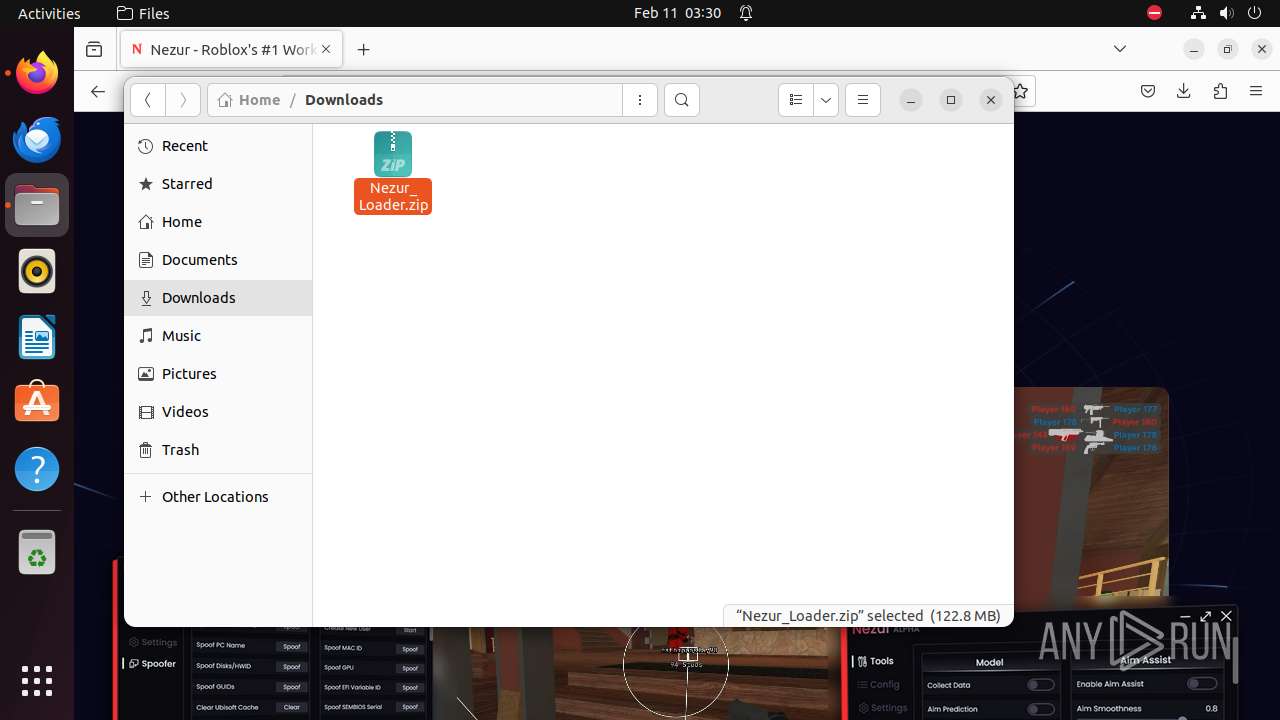Open Music in the sidebar
The width and height of the screenshot is (1280, 720).
(x=218, y=336)
